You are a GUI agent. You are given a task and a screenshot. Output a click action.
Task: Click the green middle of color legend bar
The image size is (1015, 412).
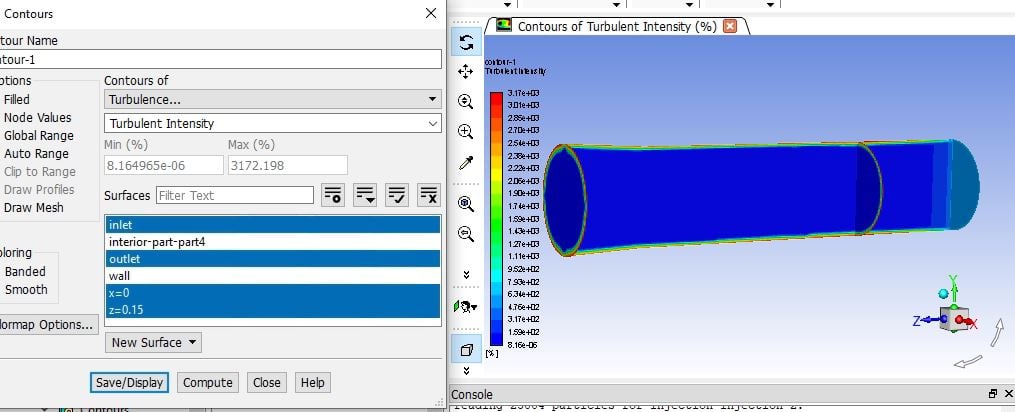[x=496, y=219]
